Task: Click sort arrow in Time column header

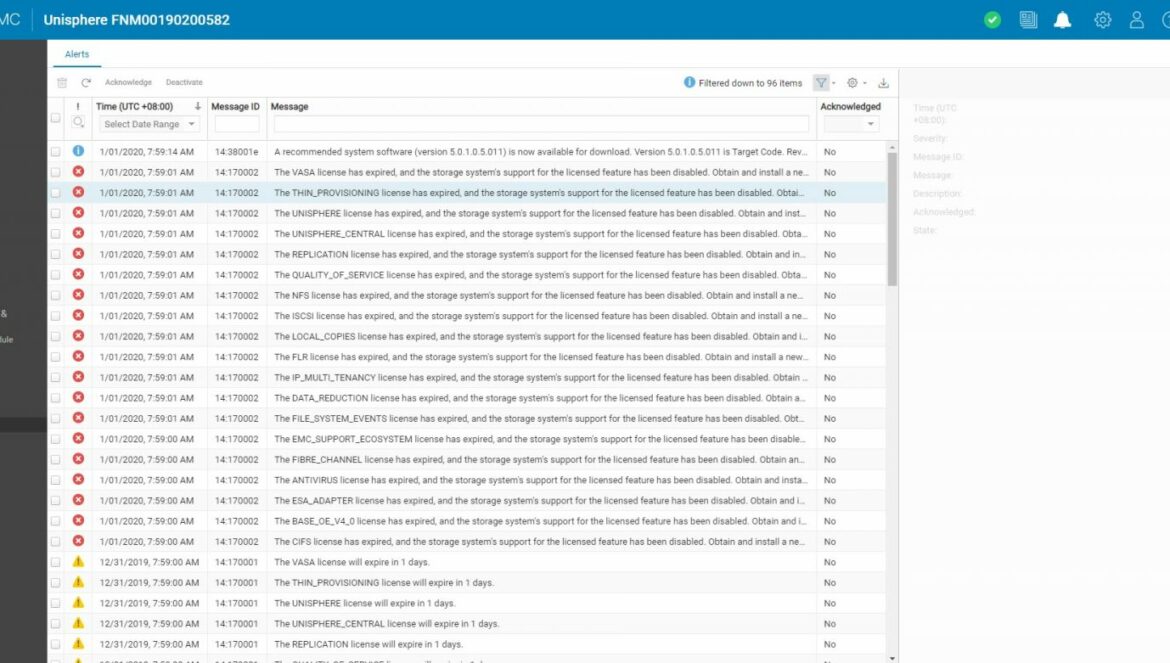Action: (x=198, y=107)
